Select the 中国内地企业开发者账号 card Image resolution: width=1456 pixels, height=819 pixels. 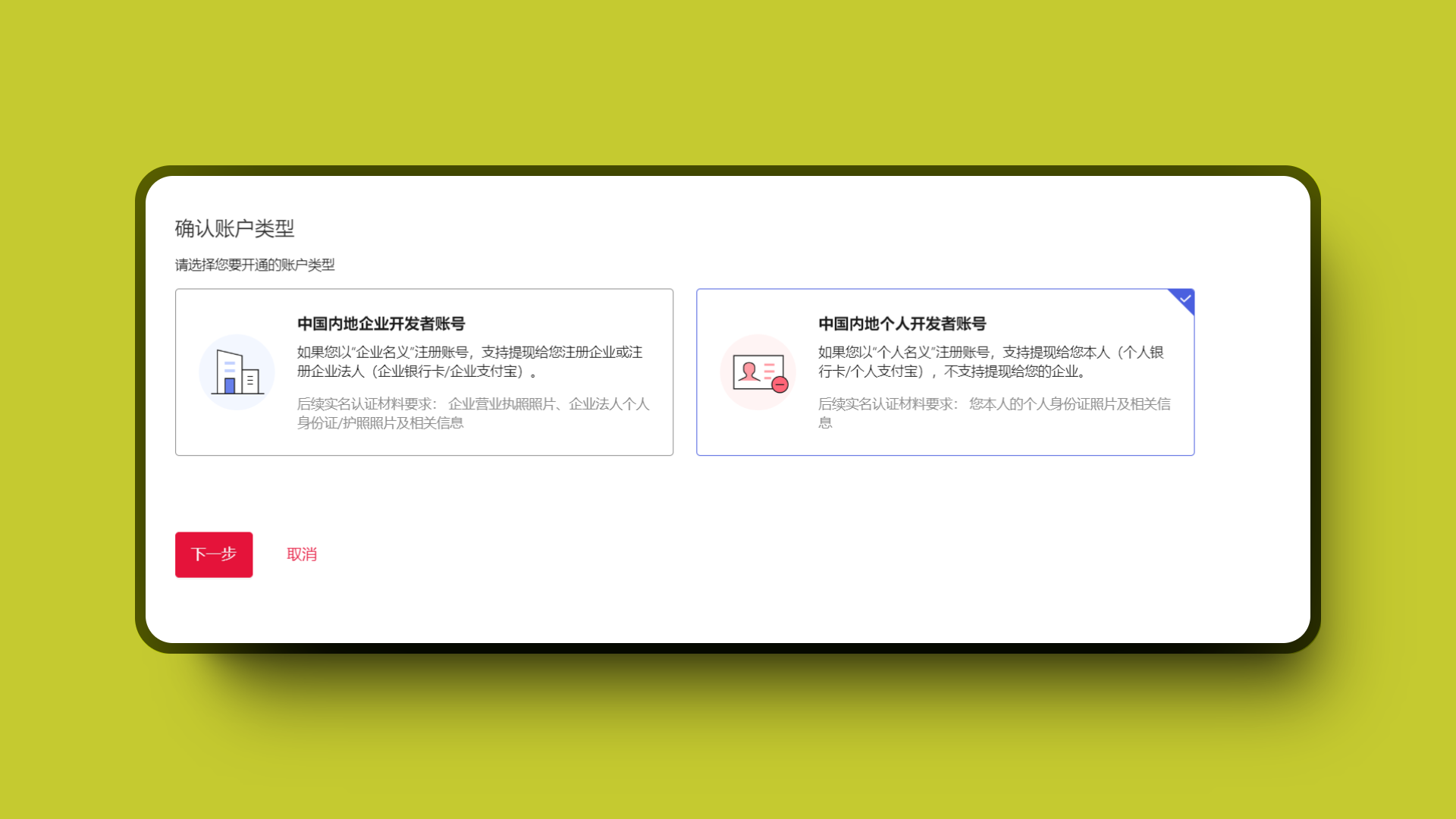(x=424, y=372)
